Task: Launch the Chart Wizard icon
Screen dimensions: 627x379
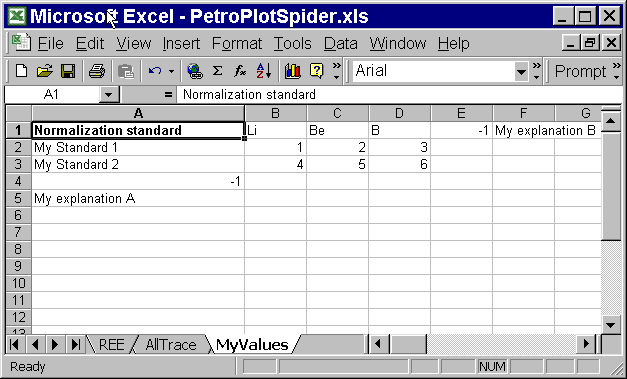Action: [x=292, y=72]
